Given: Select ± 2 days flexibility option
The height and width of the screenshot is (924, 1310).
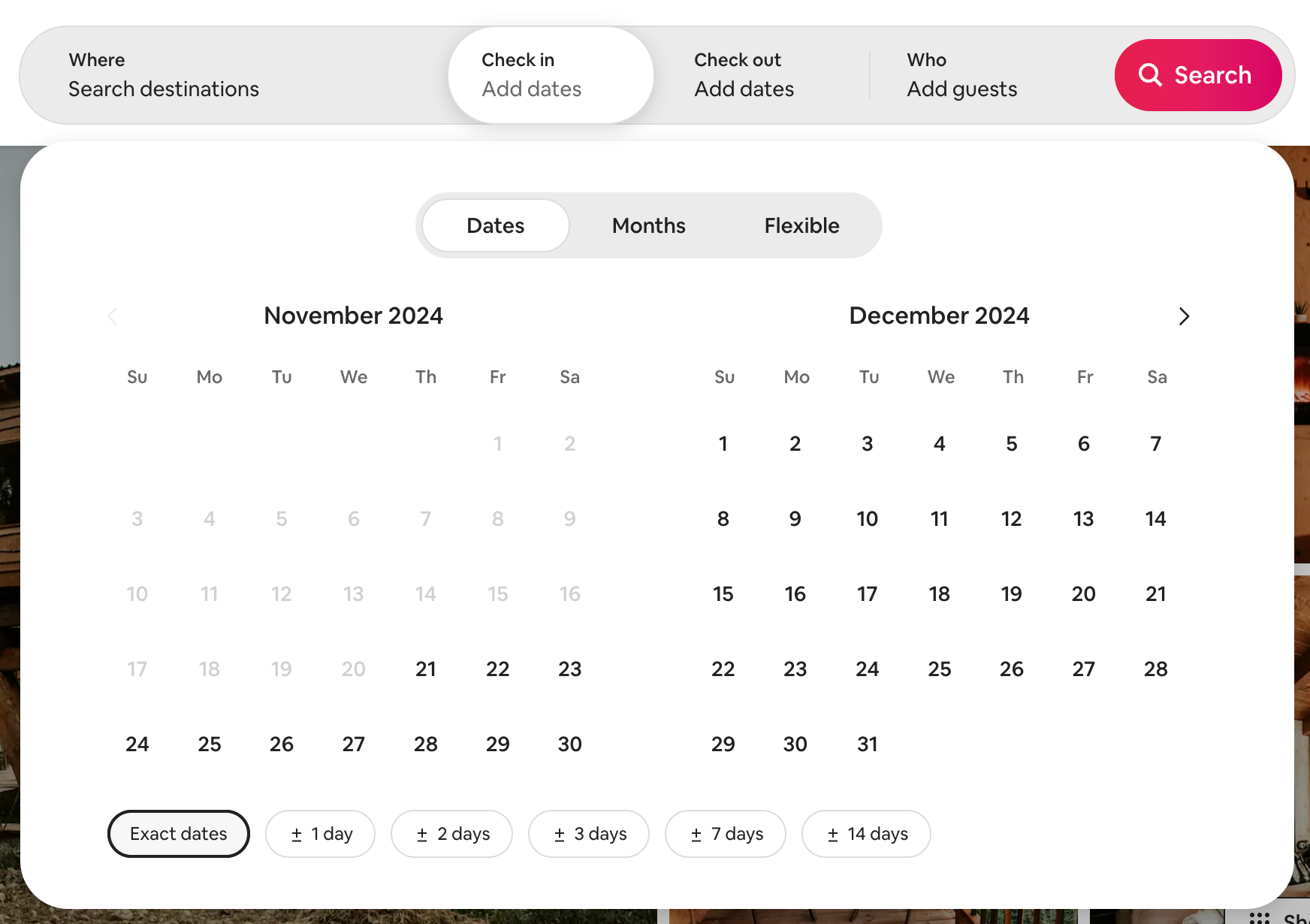Looking at the screenshot, I should click(451, 834).
